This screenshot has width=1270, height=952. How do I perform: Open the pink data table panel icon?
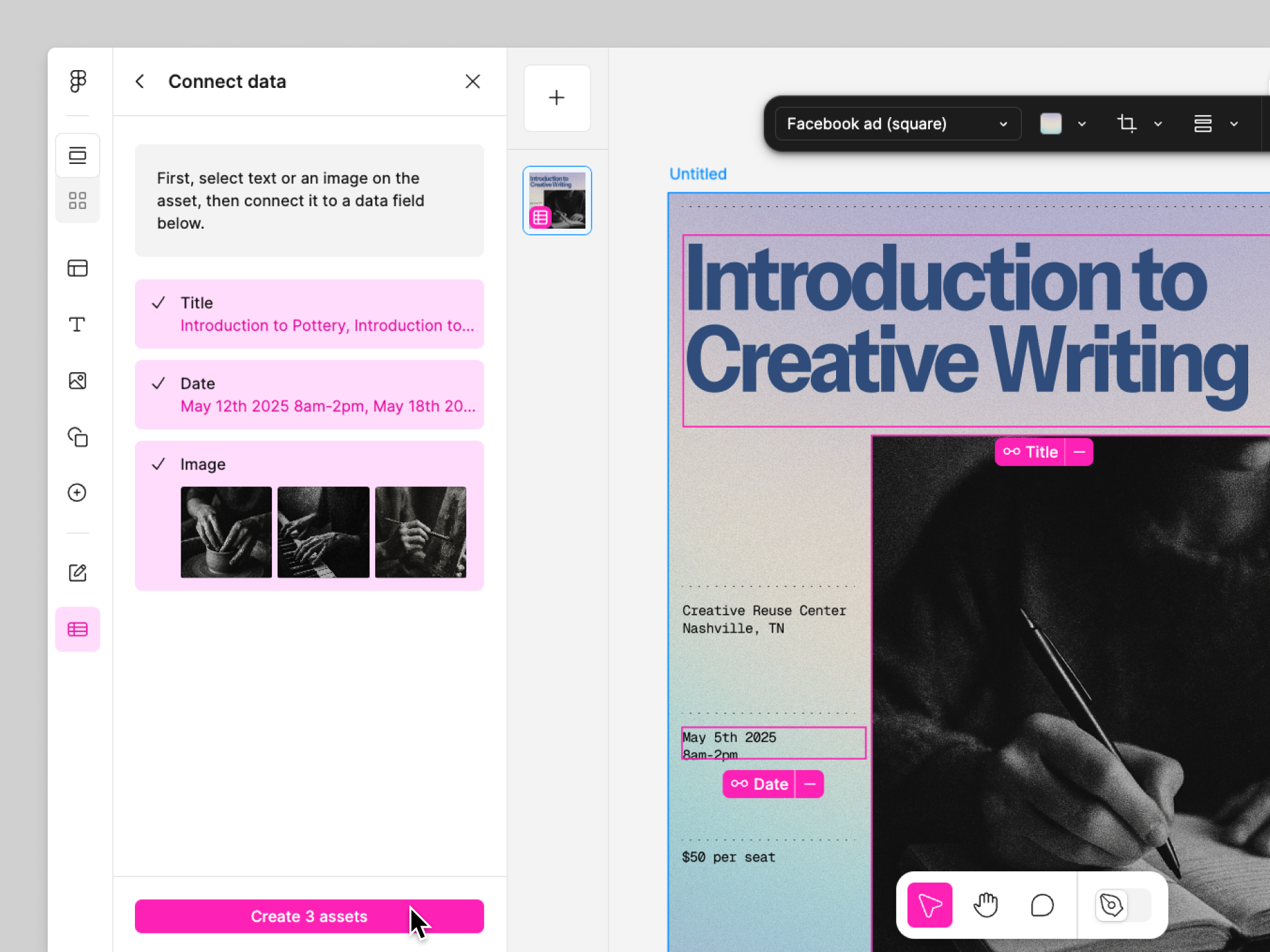coord(77,629)
